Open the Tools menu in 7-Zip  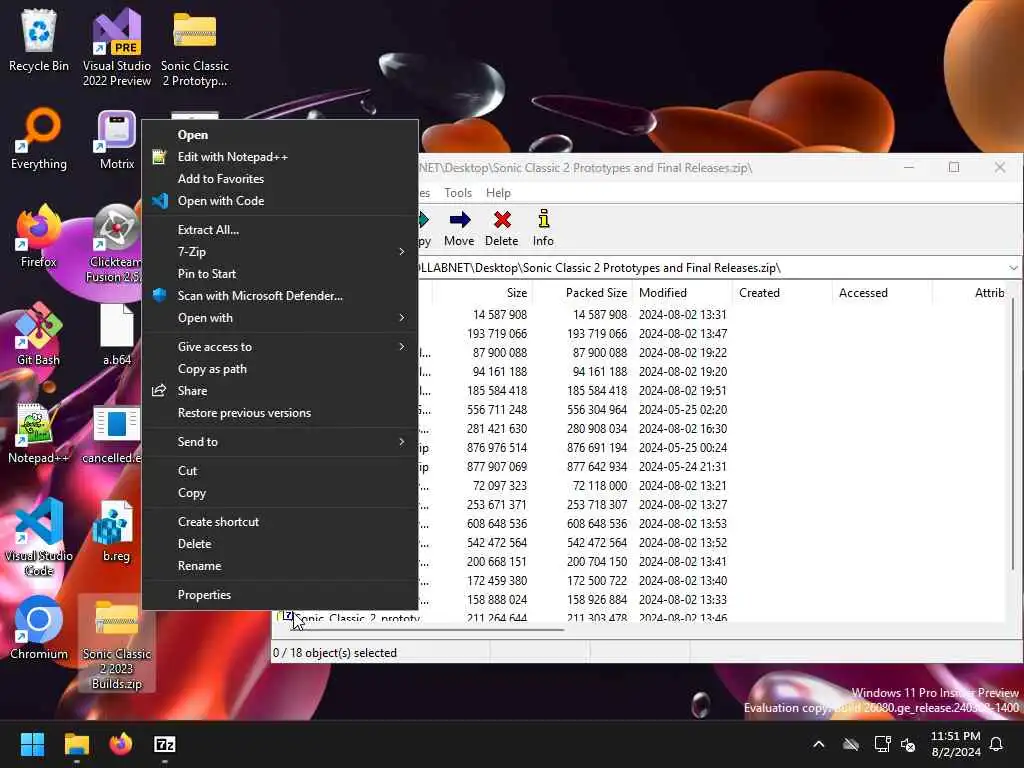458,193
